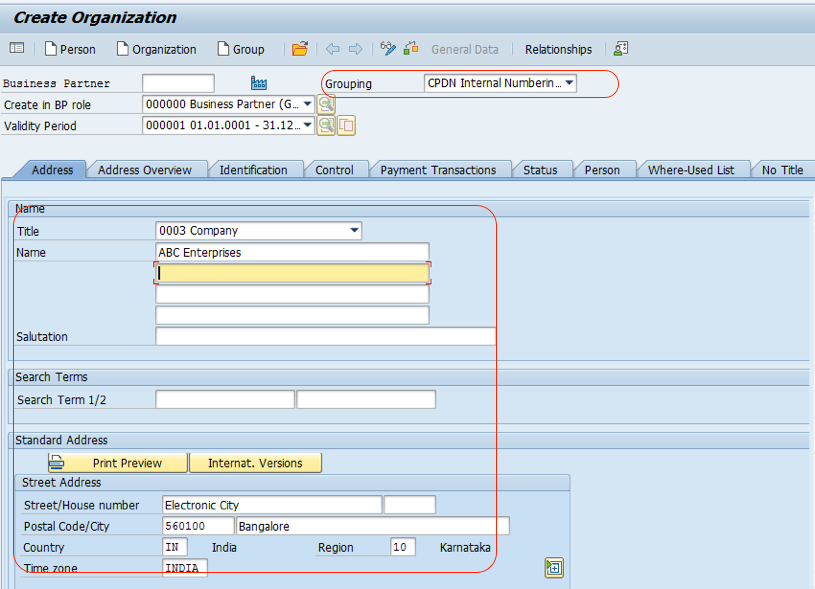The height and width of the screenshot is (589, 815).
Task: Click the lock status icon in the toolbar
Action: coord(410,48)
